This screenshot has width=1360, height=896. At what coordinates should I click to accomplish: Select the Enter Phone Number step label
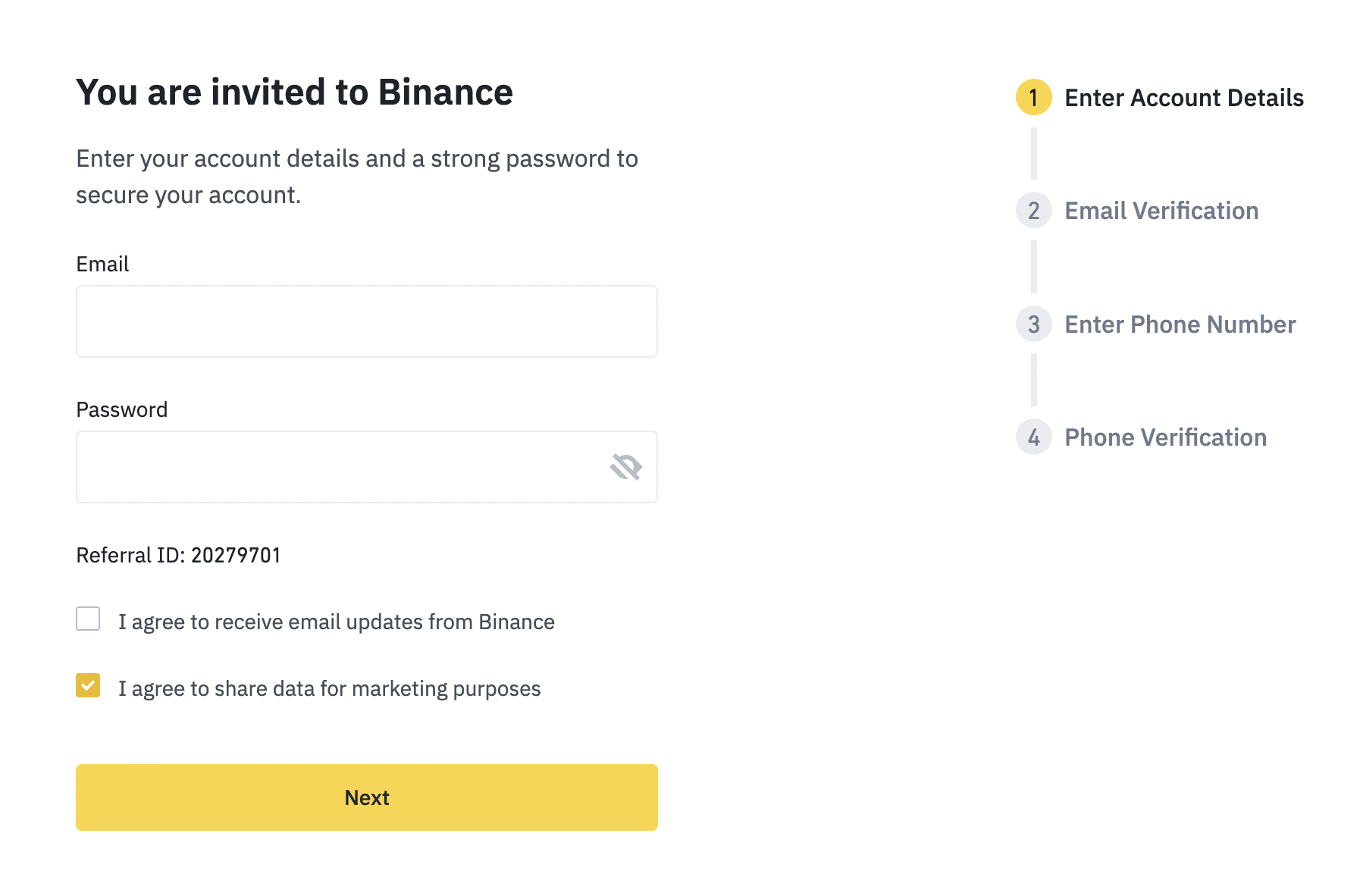[x=1180, y=324]
